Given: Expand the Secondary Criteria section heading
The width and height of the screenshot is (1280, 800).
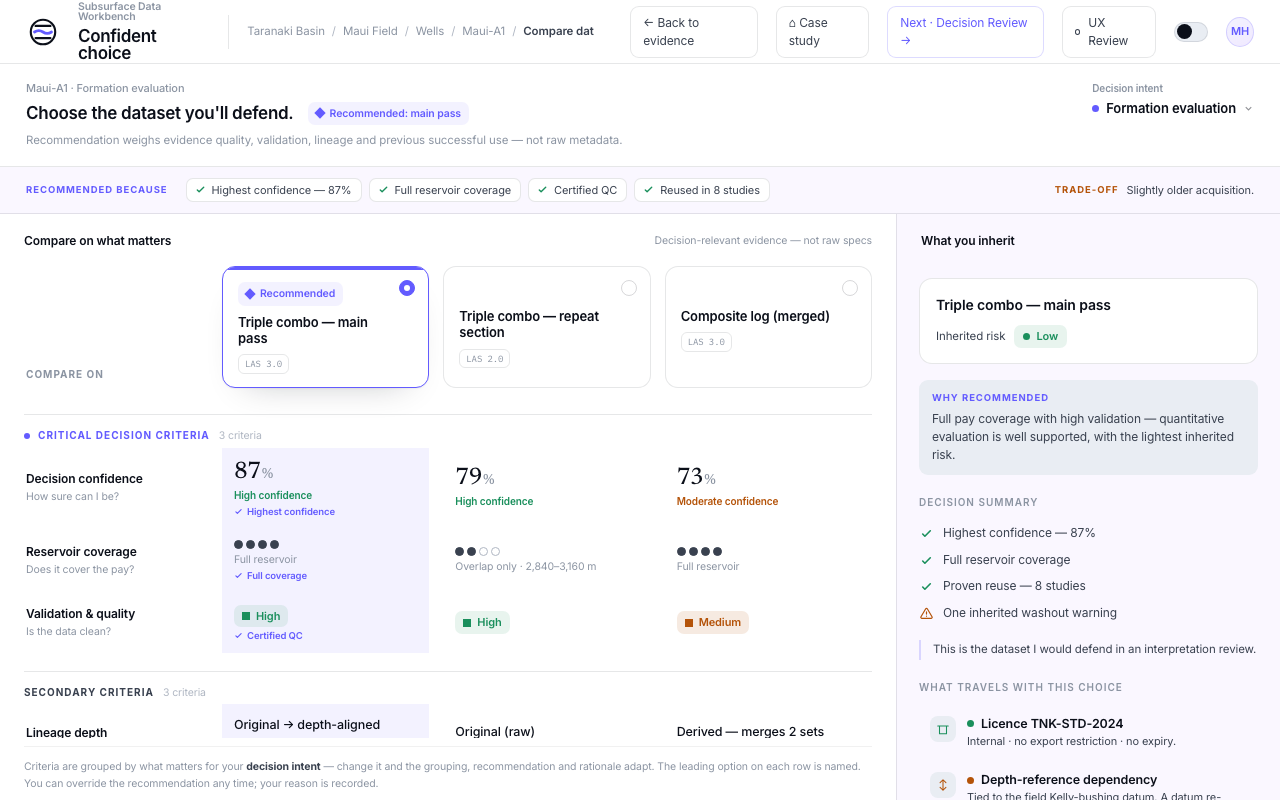Looking at the screenshot, I should [89, 692].
